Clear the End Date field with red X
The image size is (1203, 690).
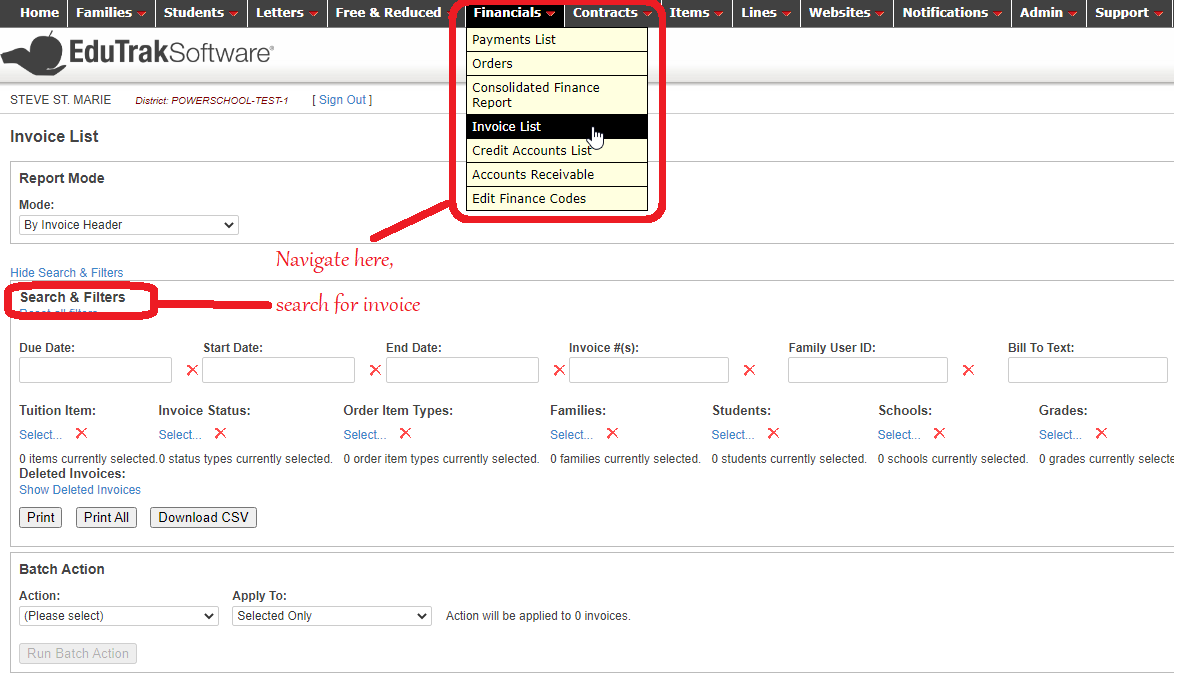click(x=559, y=370)
